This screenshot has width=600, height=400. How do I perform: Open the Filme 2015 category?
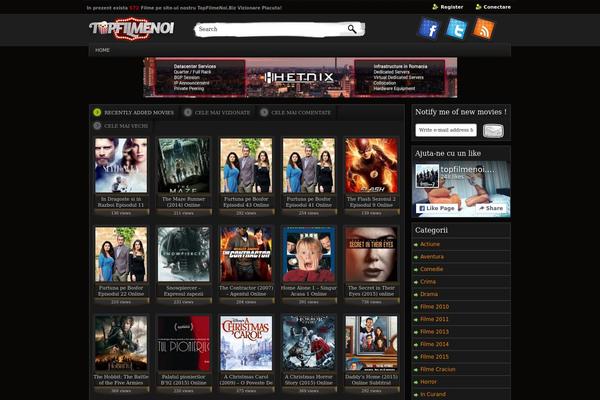tap(434, 357)
